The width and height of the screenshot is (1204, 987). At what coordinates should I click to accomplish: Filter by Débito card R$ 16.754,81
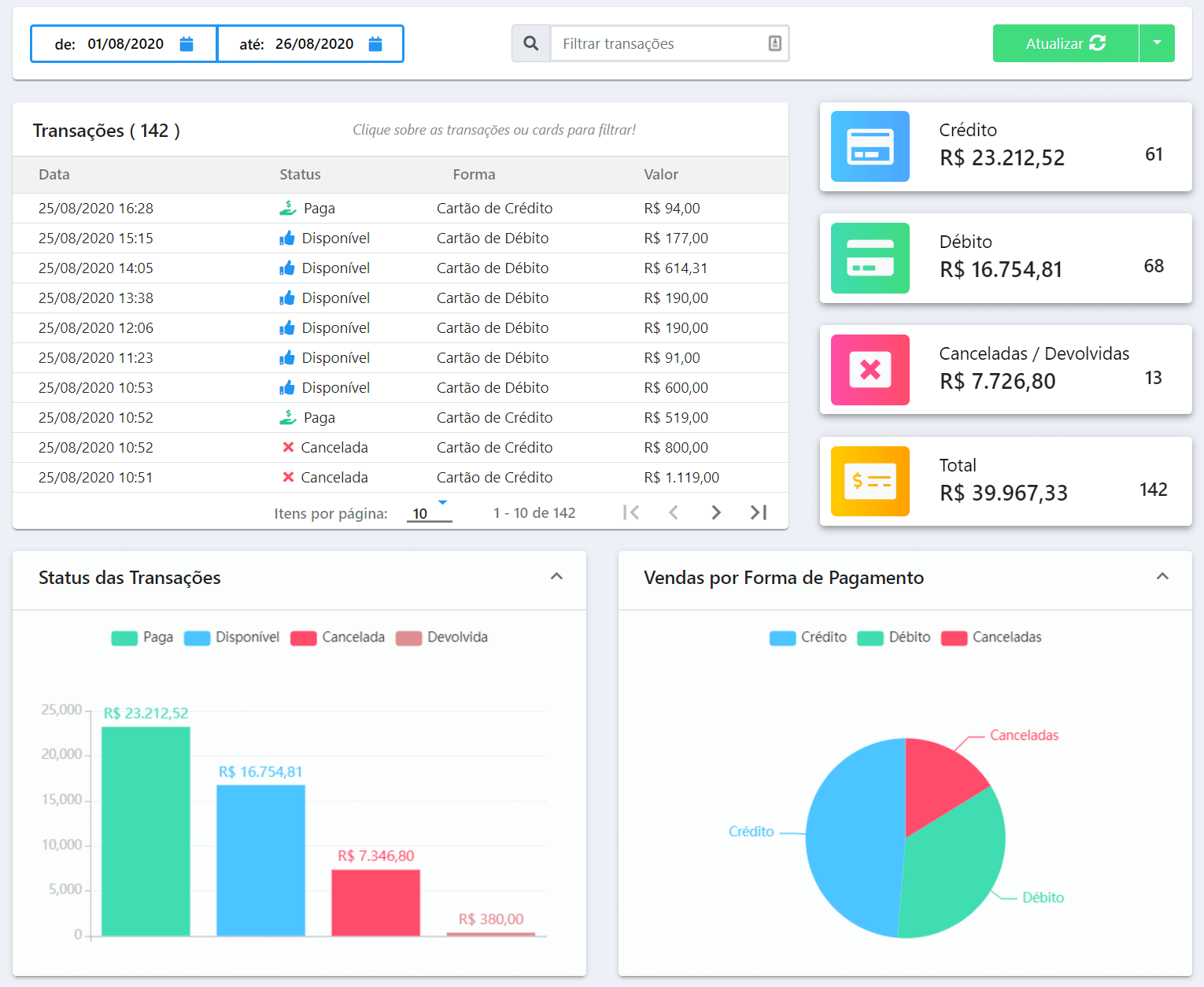click(x=1006, y=258)
